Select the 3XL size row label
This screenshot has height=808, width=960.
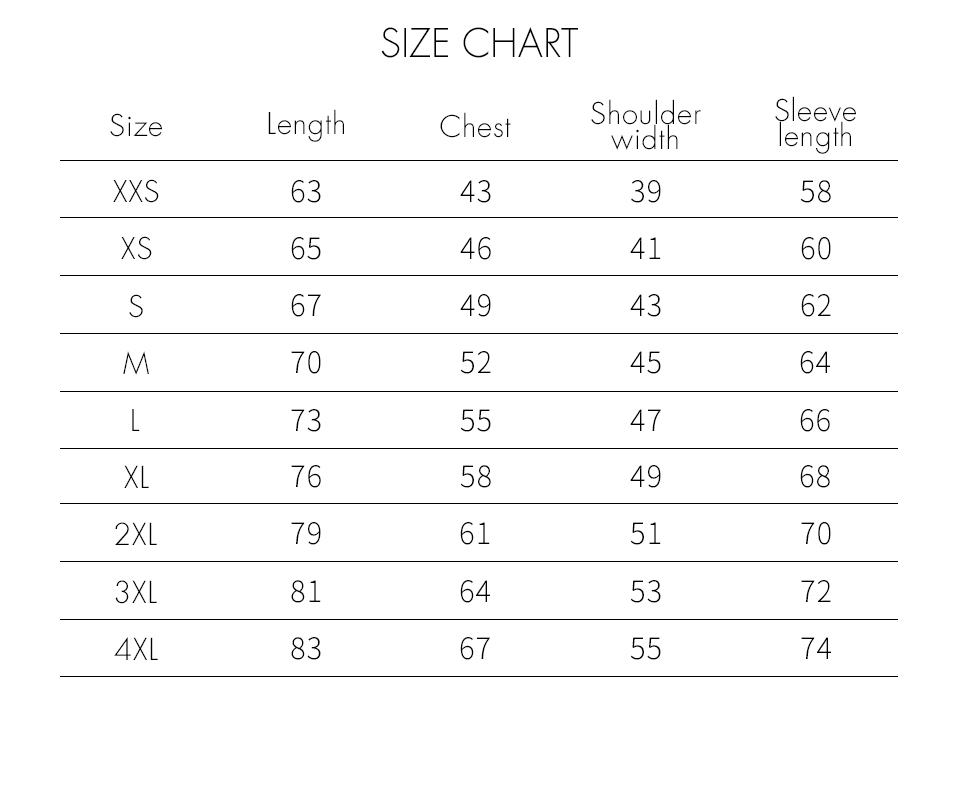click(136, 593)
